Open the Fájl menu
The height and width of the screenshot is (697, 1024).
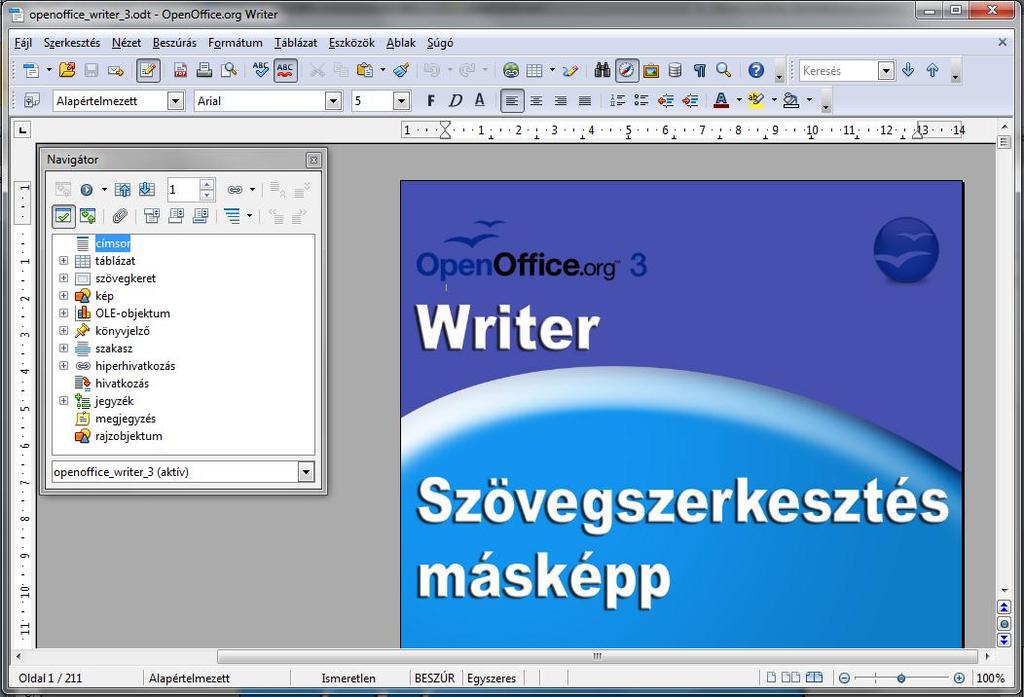point(23,43)
